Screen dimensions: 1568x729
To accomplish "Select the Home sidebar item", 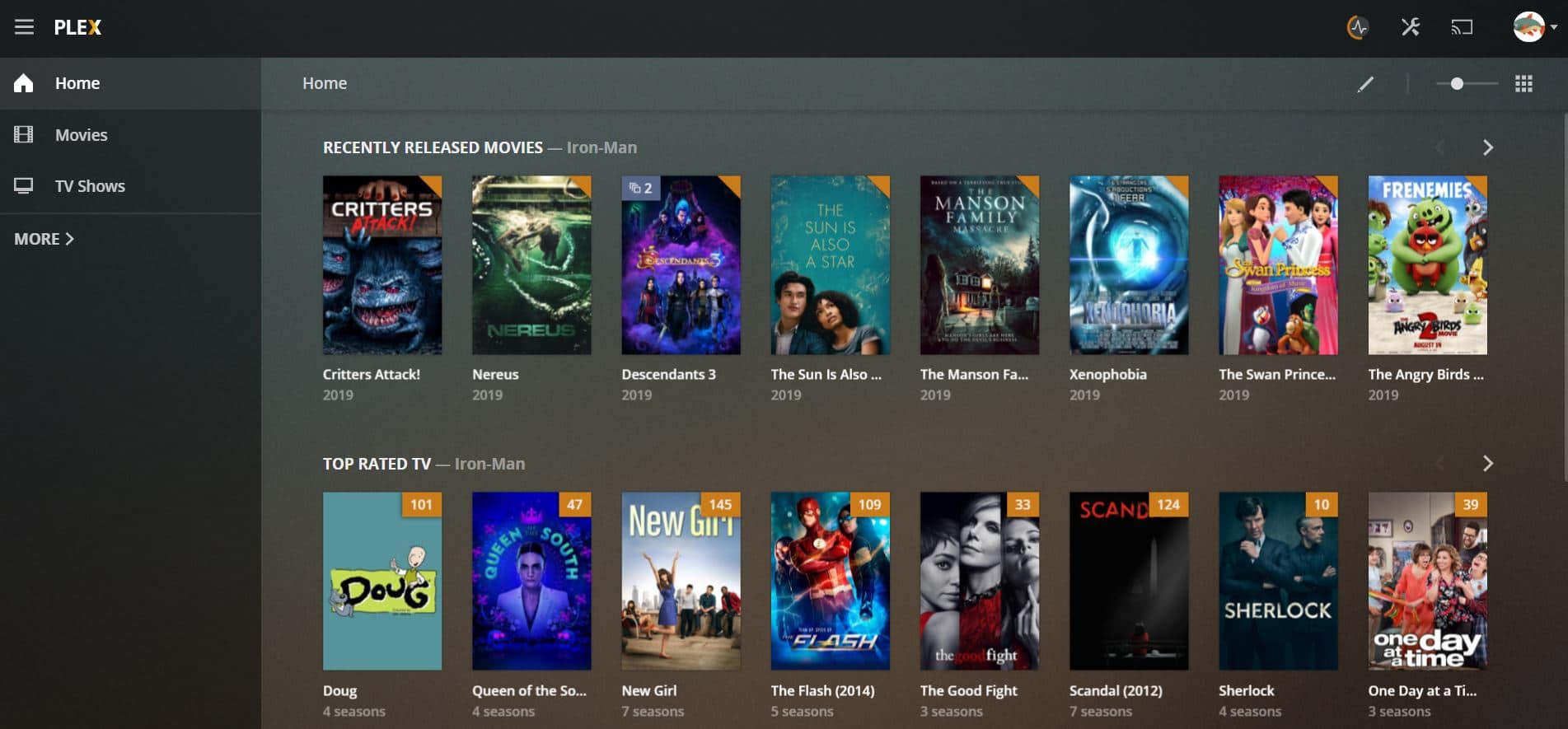I will coord(130,83).
